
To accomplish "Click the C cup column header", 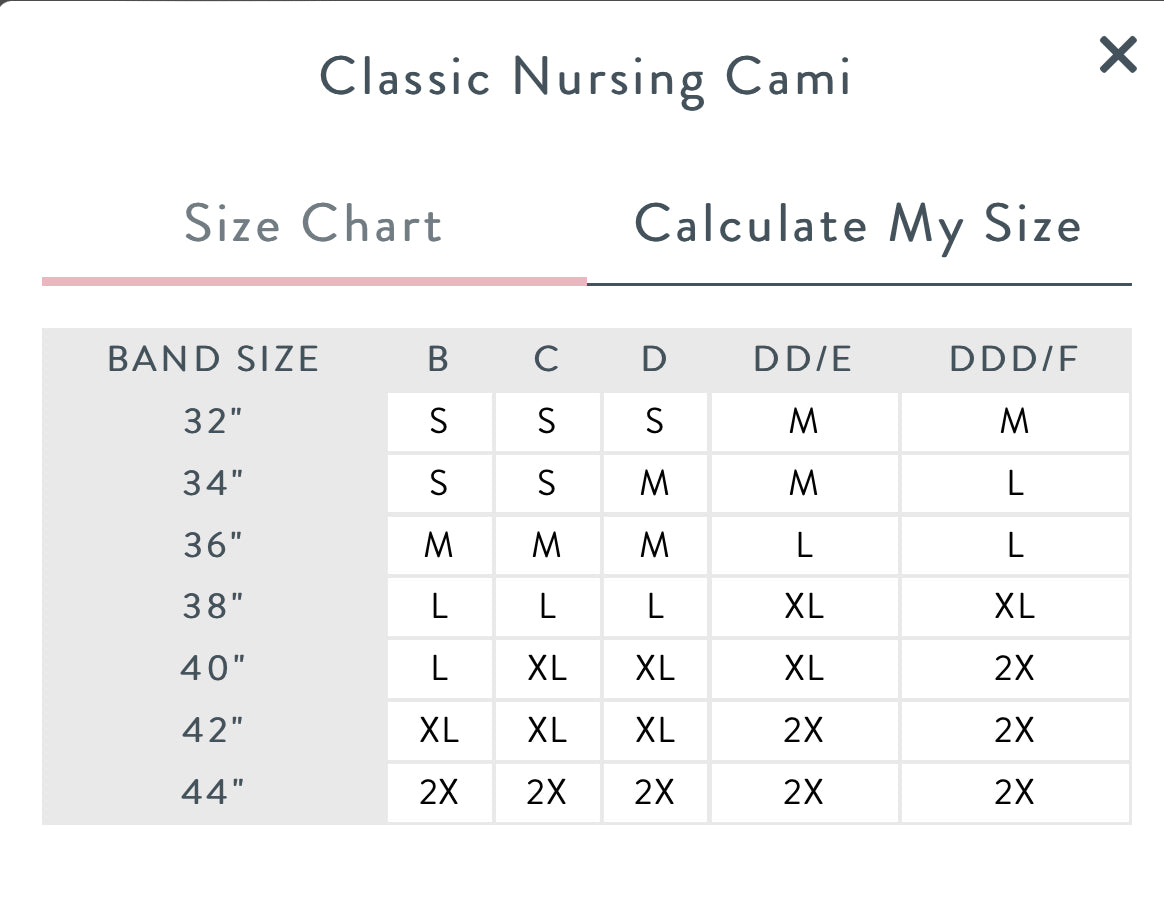I will click(546, 359).
